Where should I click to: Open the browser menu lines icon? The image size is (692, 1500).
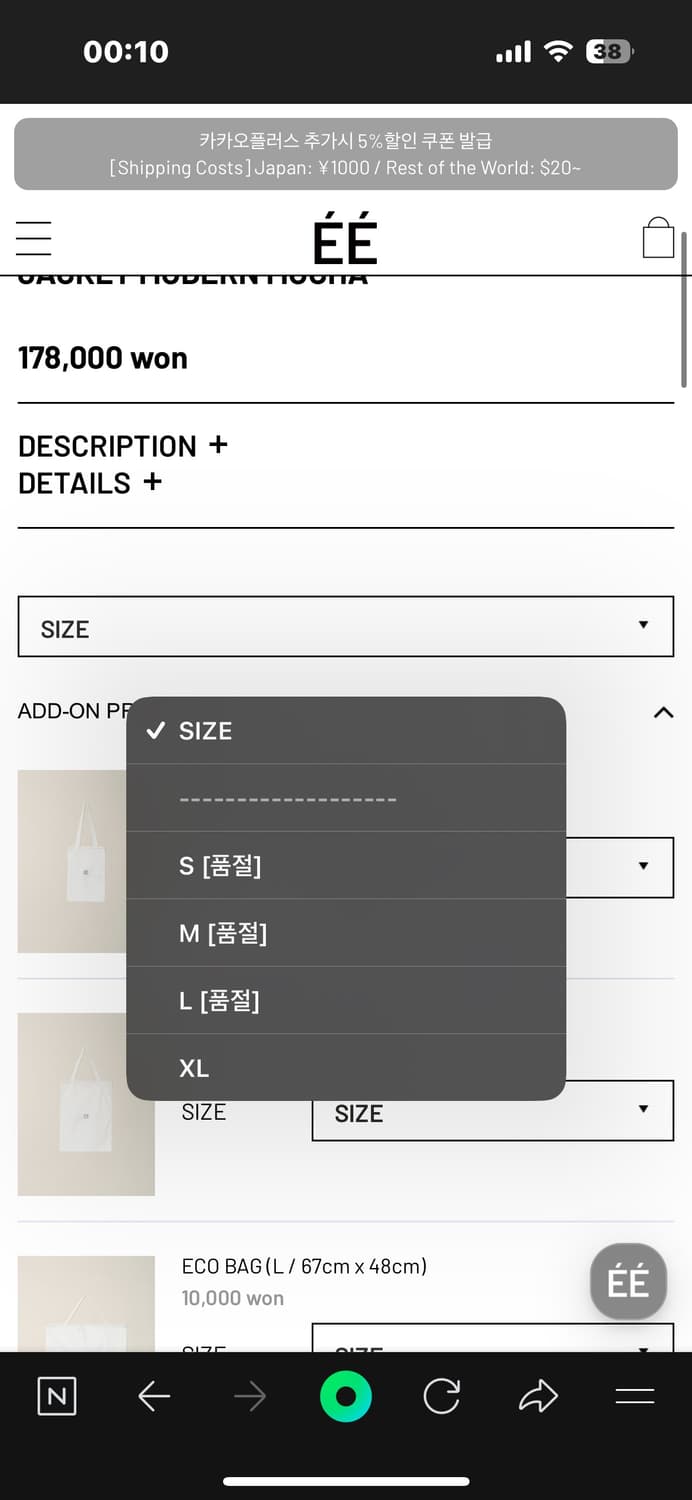click(634, 1396)
